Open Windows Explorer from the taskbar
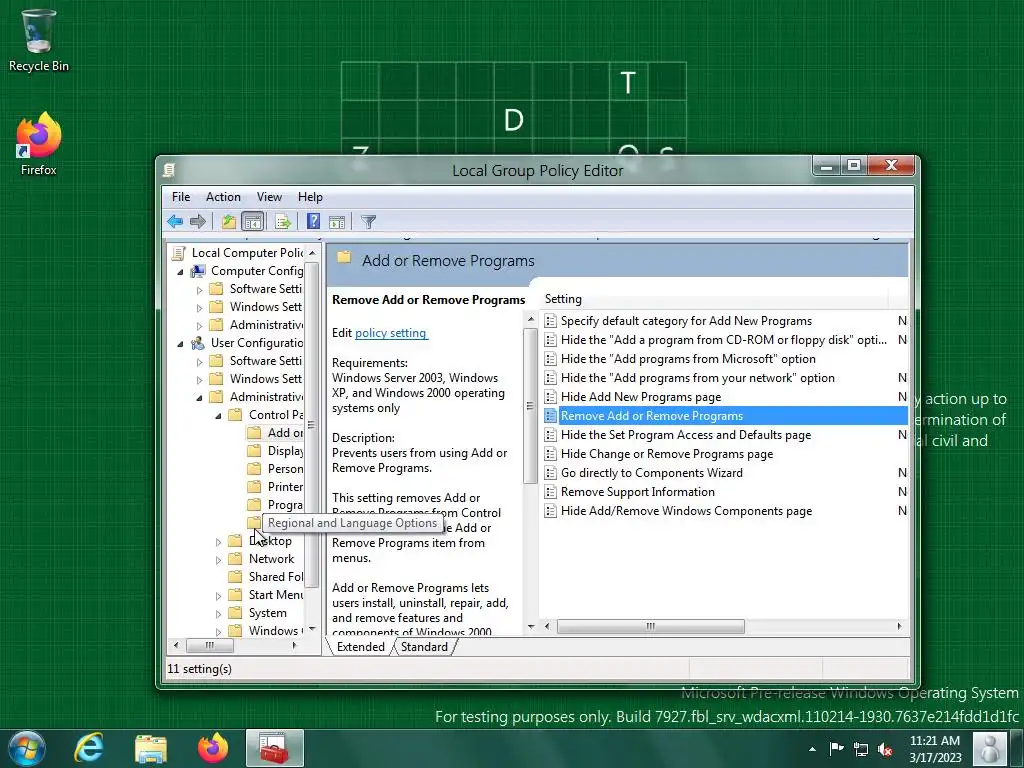Viewport: 1024px width, 768px height. point(151,748)
